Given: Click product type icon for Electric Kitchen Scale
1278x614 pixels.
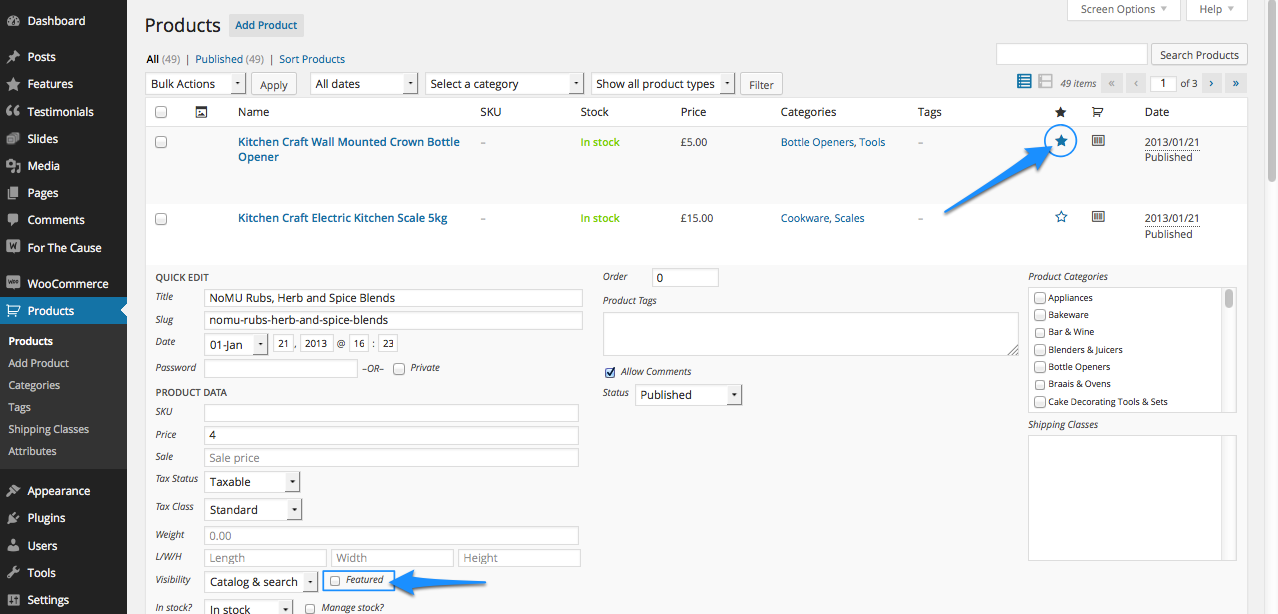Looking at the screenshot, I should [1098, 217].
